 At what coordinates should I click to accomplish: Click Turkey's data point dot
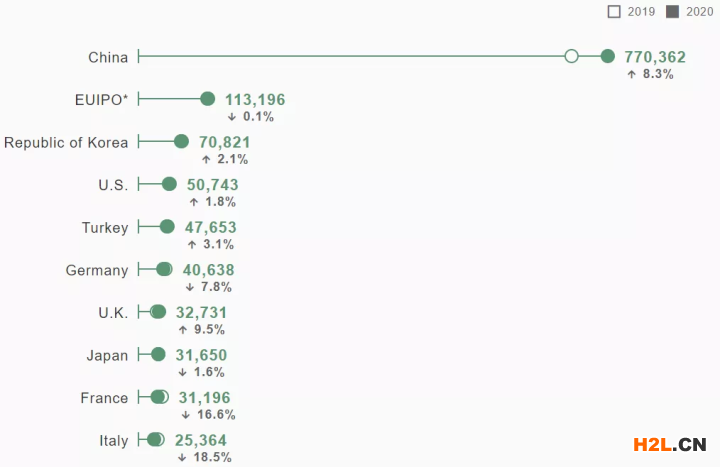167,227
